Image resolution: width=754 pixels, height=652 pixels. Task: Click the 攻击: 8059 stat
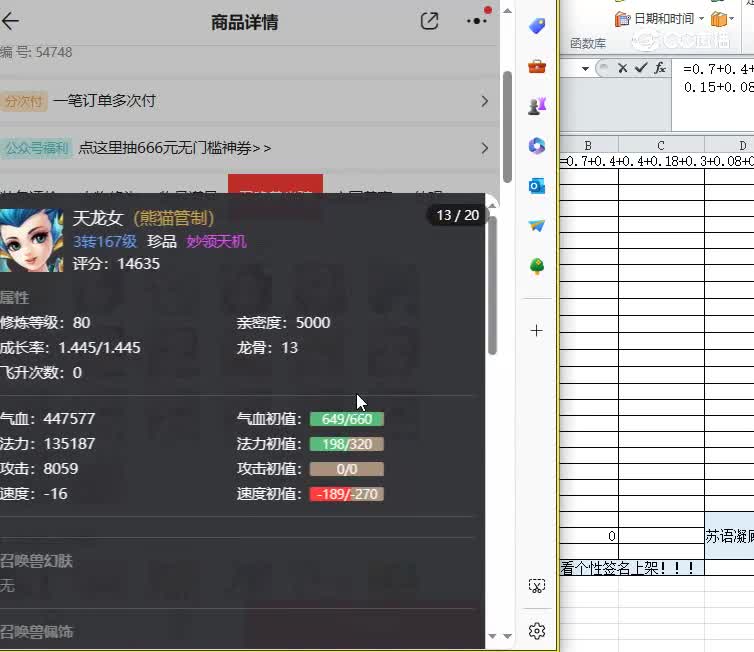[x=39, y=469]
